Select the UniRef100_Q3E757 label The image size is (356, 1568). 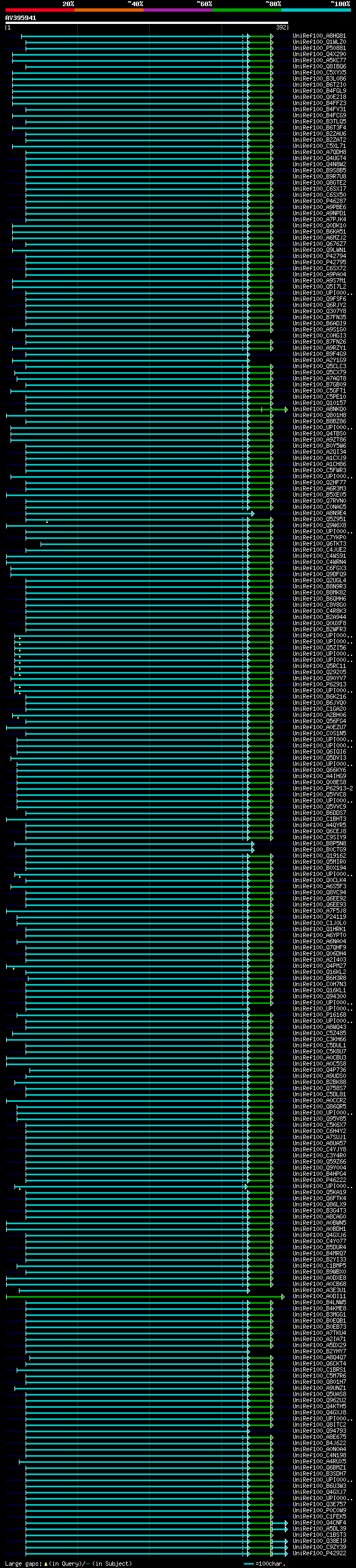[319, 1505]
